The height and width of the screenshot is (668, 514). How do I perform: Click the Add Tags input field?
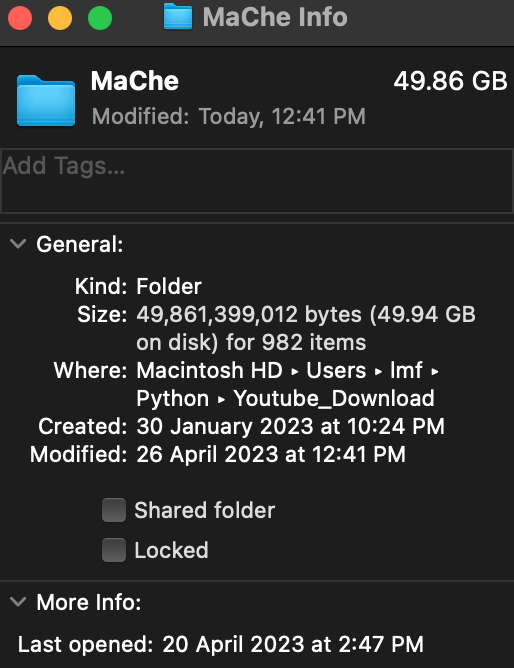(x=257, y=181)
